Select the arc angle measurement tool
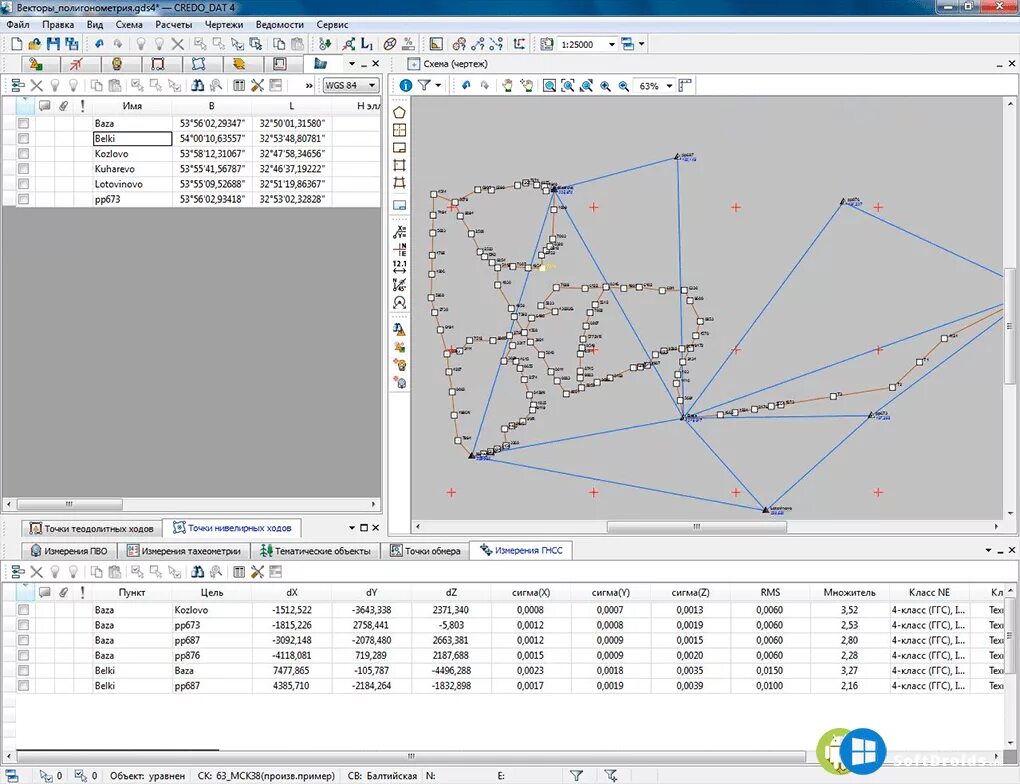This screenshot has width=1020, height=784. point(399,302)
